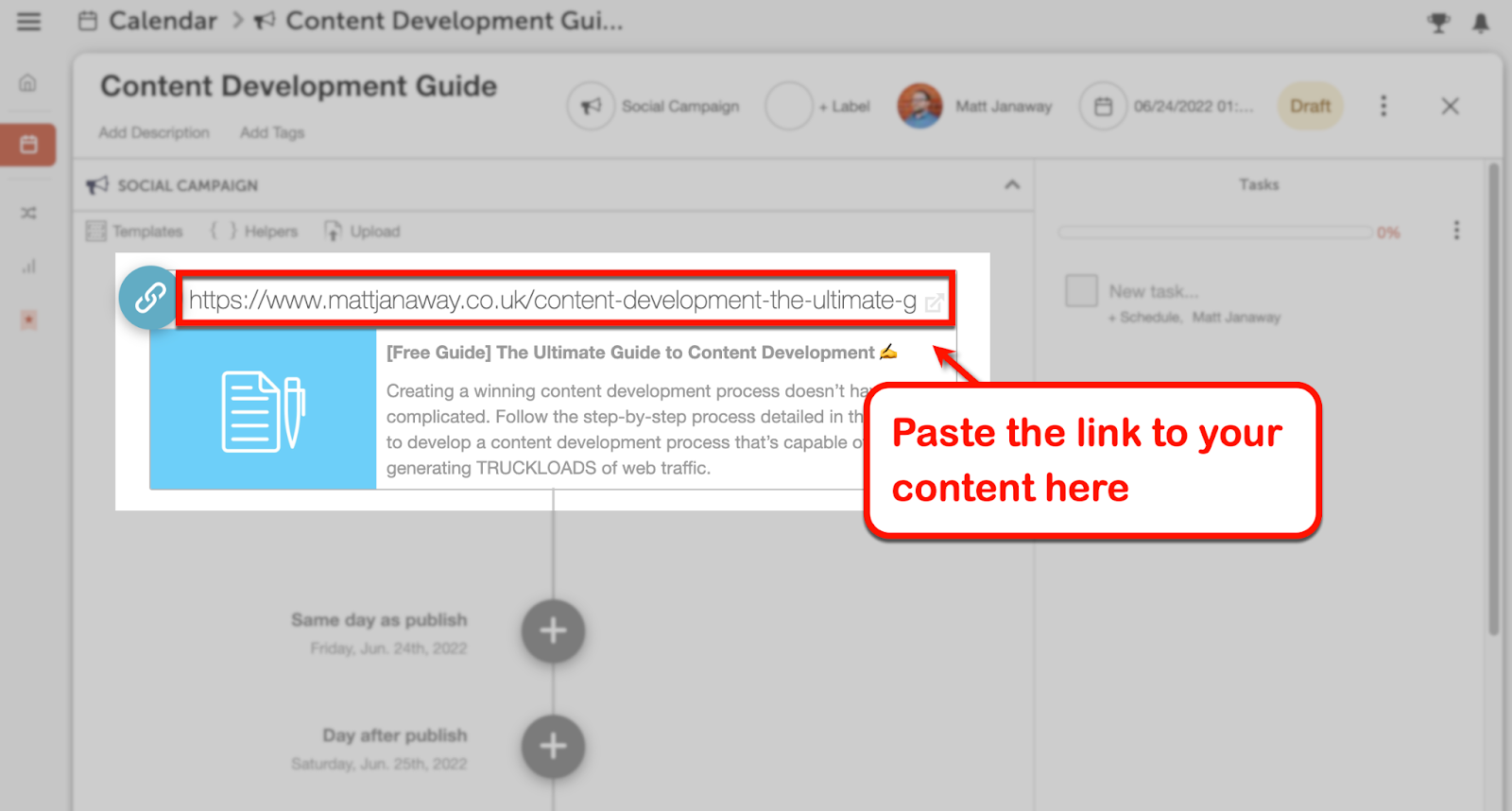Open Templates
Viewport: 1512px width, 811px height.
coord(134,232)
